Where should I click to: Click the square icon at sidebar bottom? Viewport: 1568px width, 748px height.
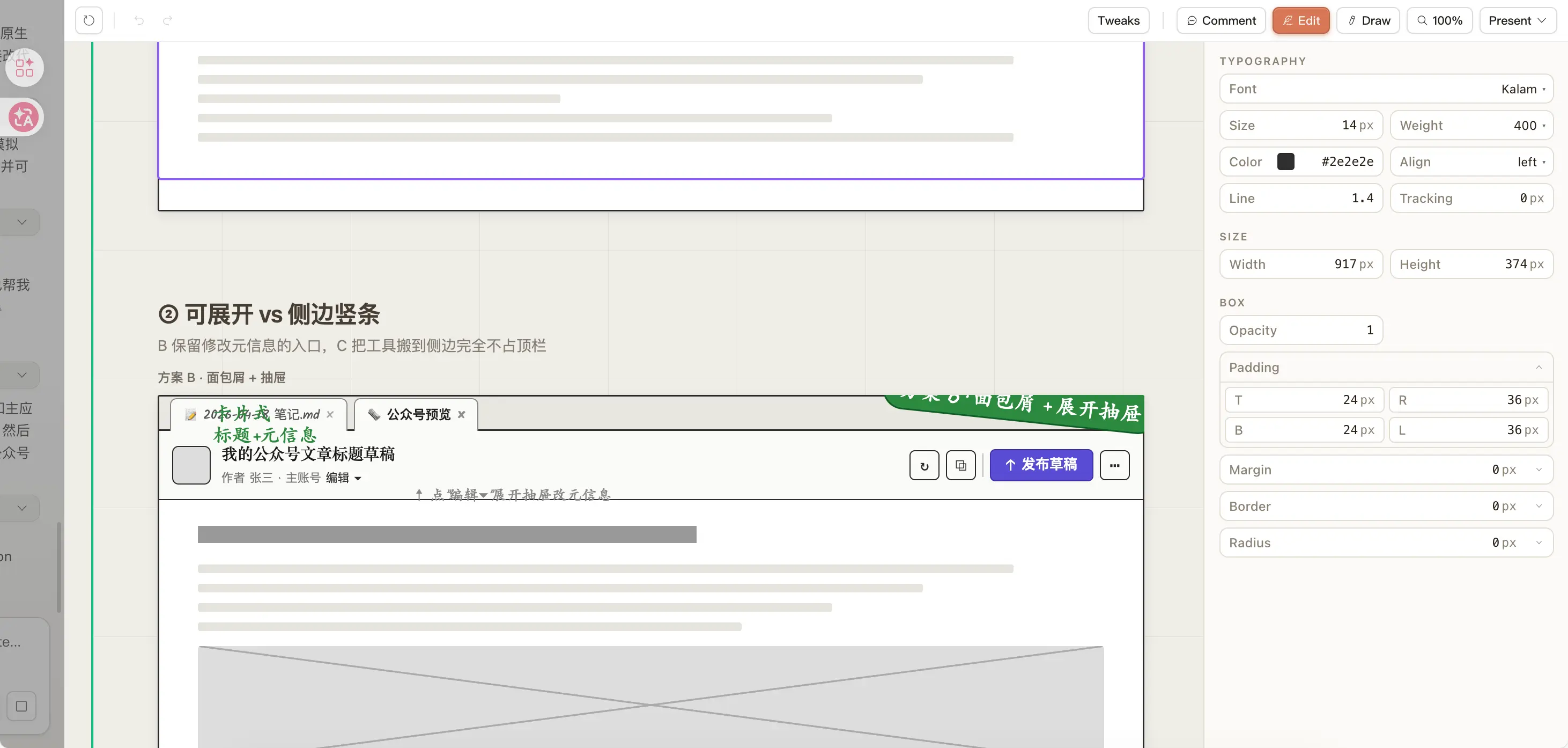(21, 706)
